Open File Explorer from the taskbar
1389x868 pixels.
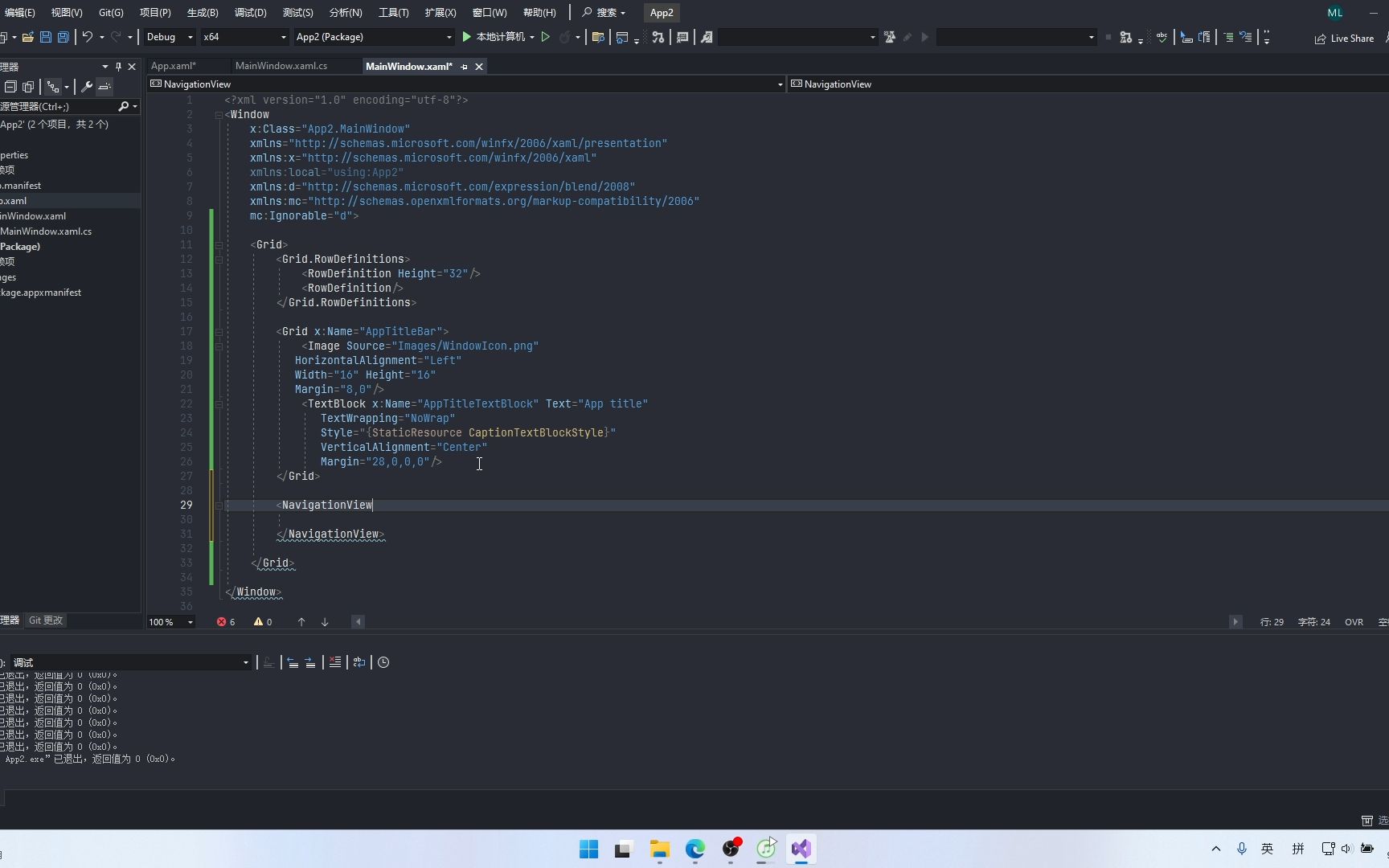pos(660,850)
